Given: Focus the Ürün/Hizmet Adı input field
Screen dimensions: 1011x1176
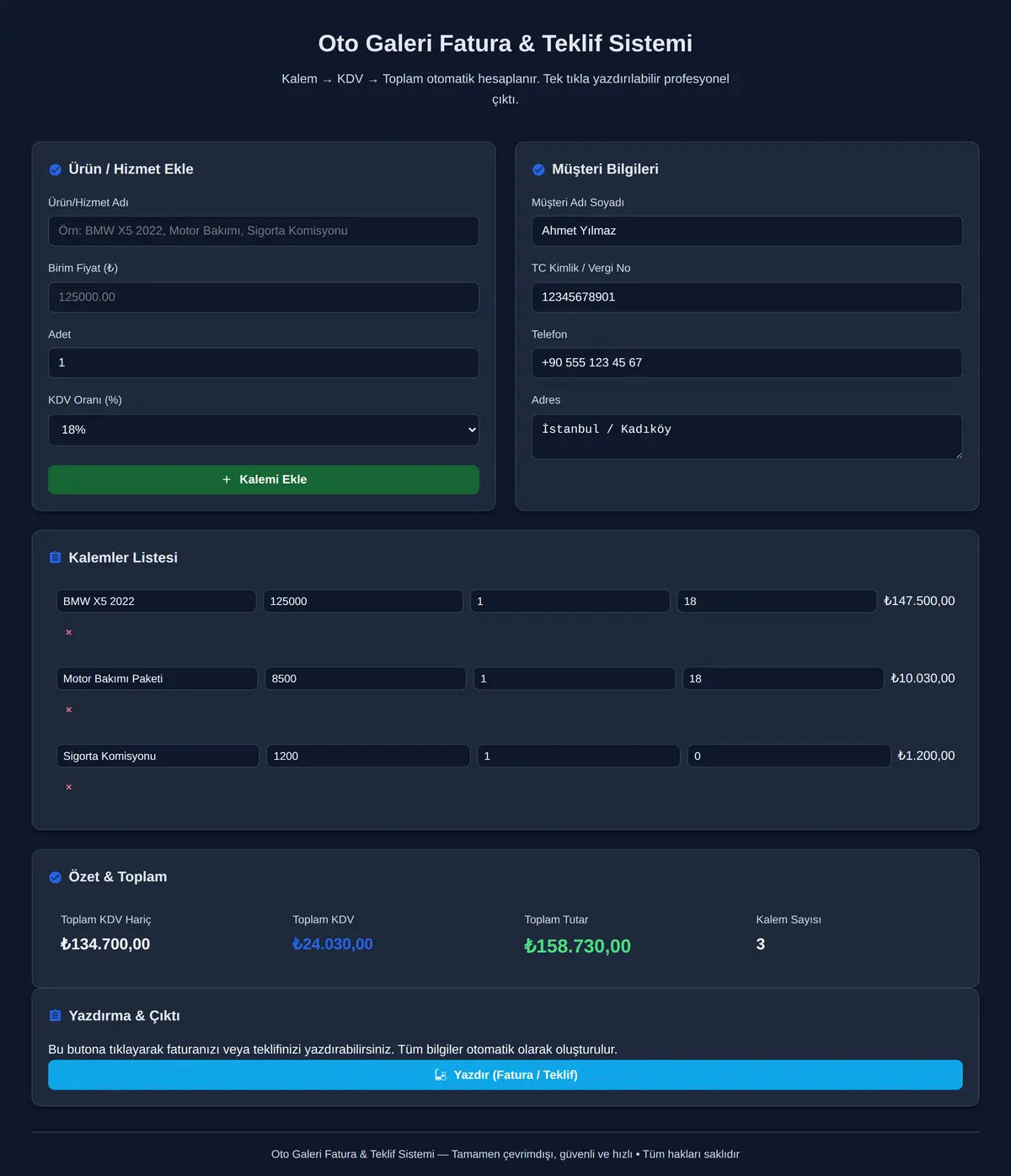Looking at the screenshot, I should click(x=264, y=231).
